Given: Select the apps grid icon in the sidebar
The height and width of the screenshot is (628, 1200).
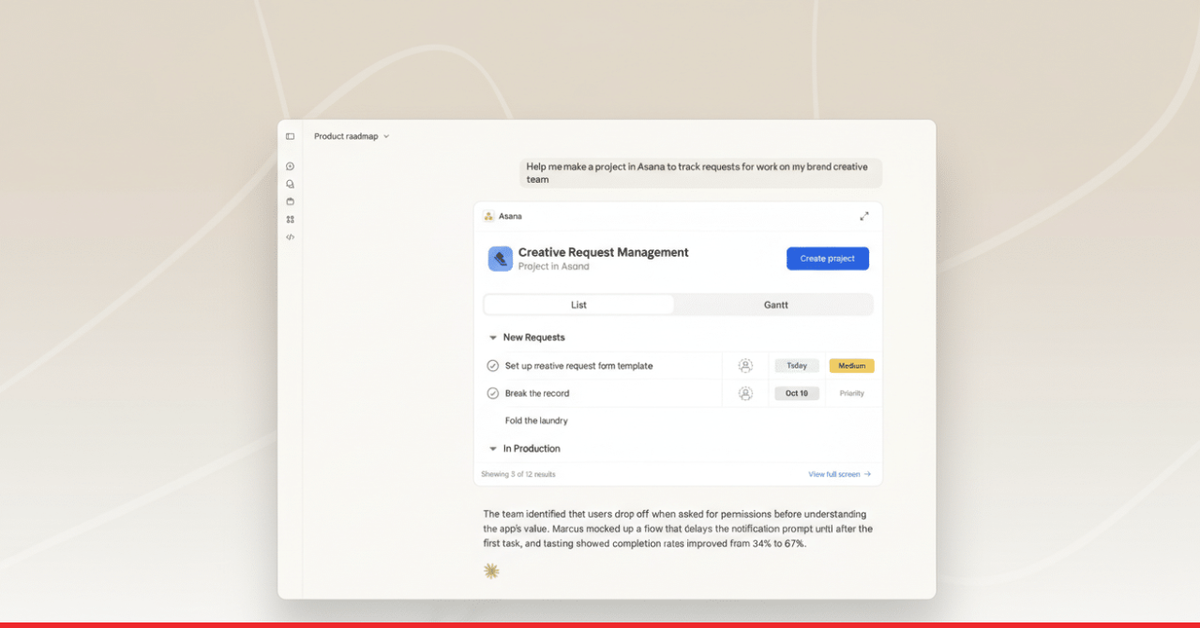Looking at the screenshot, I should (290, 219).
